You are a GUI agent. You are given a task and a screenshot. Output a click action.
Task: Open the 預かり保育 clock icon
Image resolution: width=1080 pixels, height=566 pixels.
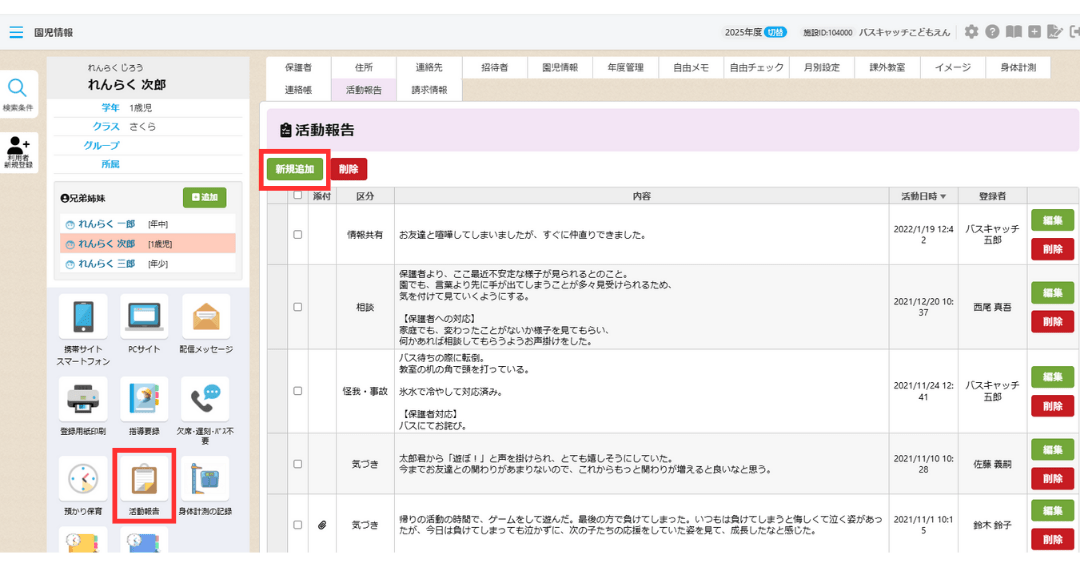tap(83, 480)
